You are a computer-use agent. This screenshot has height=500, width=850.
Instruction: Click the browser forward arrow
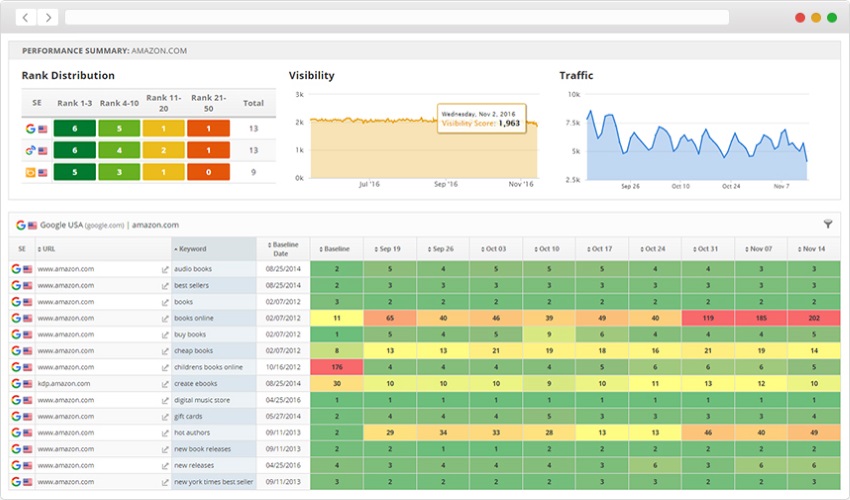[46, 17]
